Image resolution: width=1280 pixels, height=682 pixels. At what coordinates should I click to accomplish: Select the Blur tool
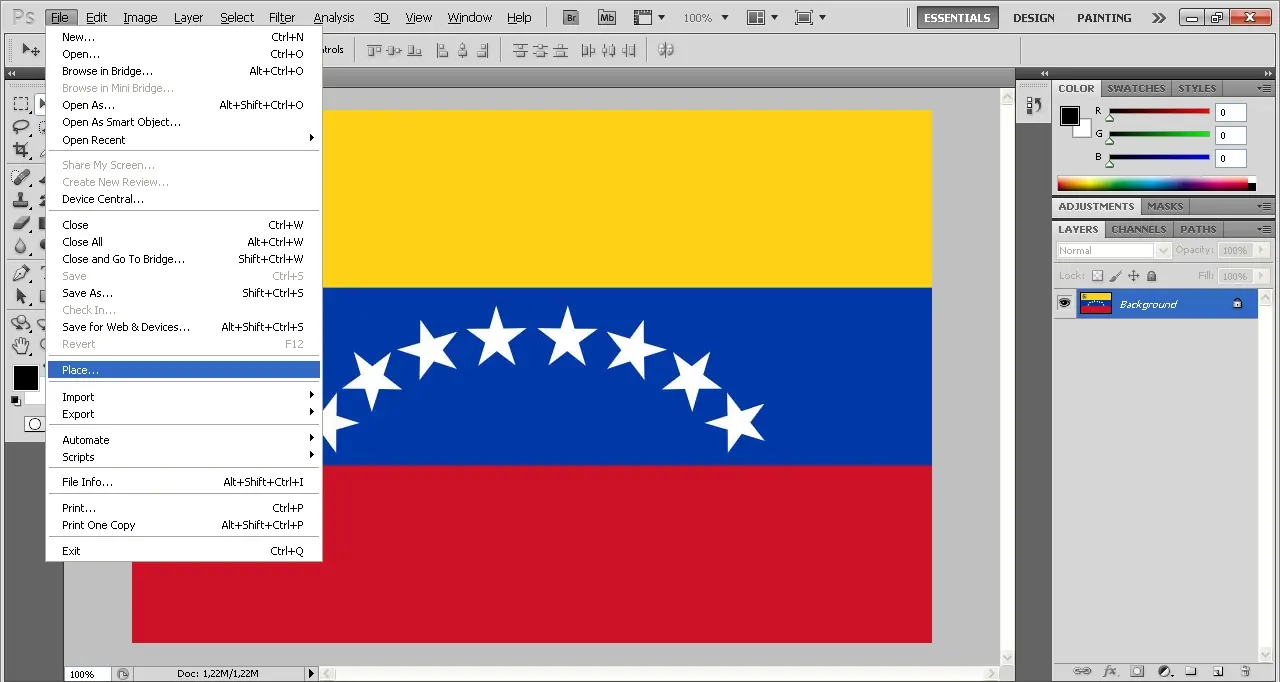(x=21, y=246)
